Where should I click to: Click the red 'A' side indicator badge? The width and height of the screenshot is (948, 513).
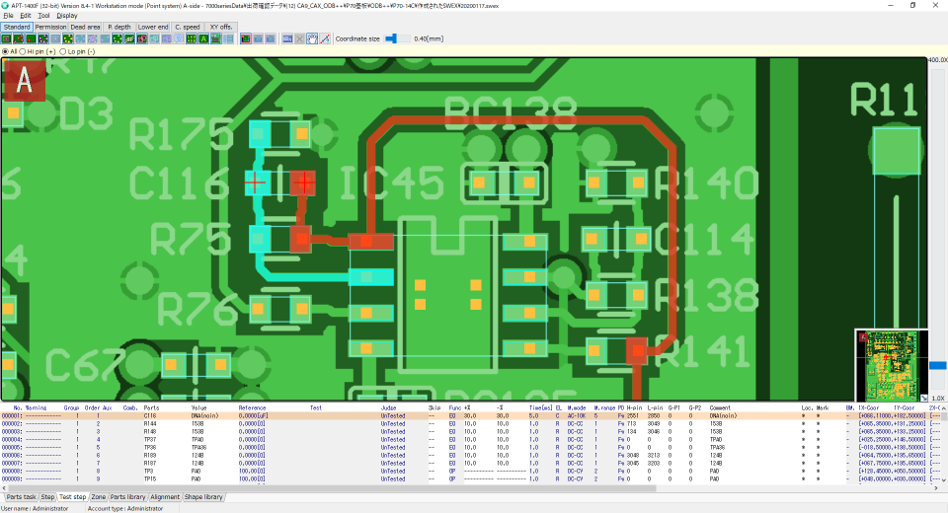pos(24,80)
